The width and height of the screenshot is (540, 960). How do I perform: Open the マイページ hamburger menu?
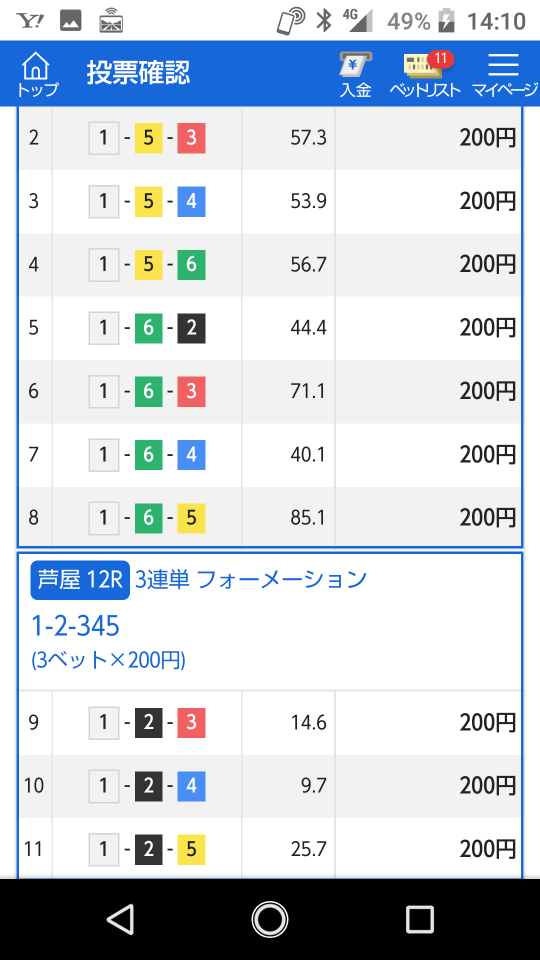(504, 75)
